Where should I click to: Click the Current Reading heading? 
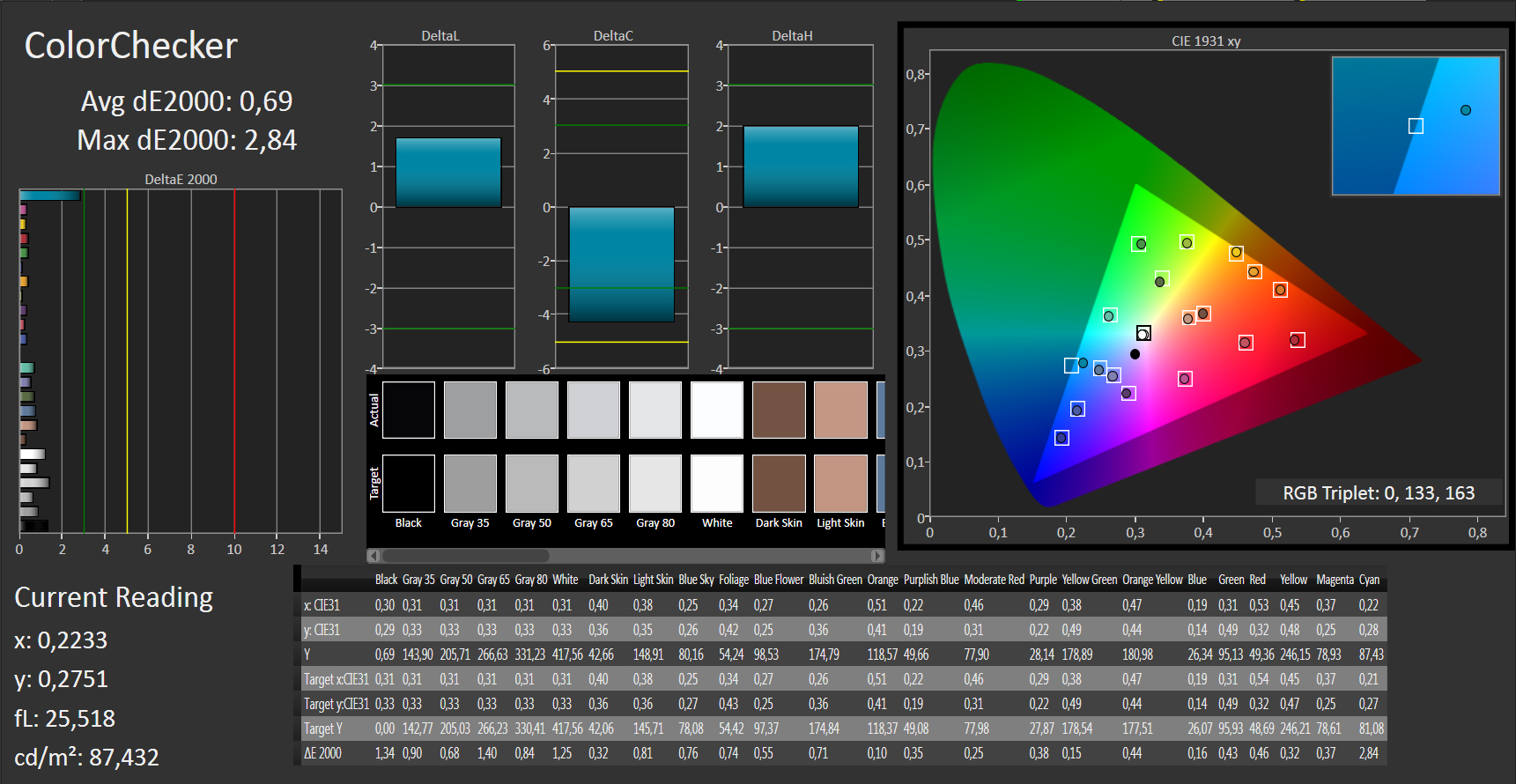(x=114, y=597)
